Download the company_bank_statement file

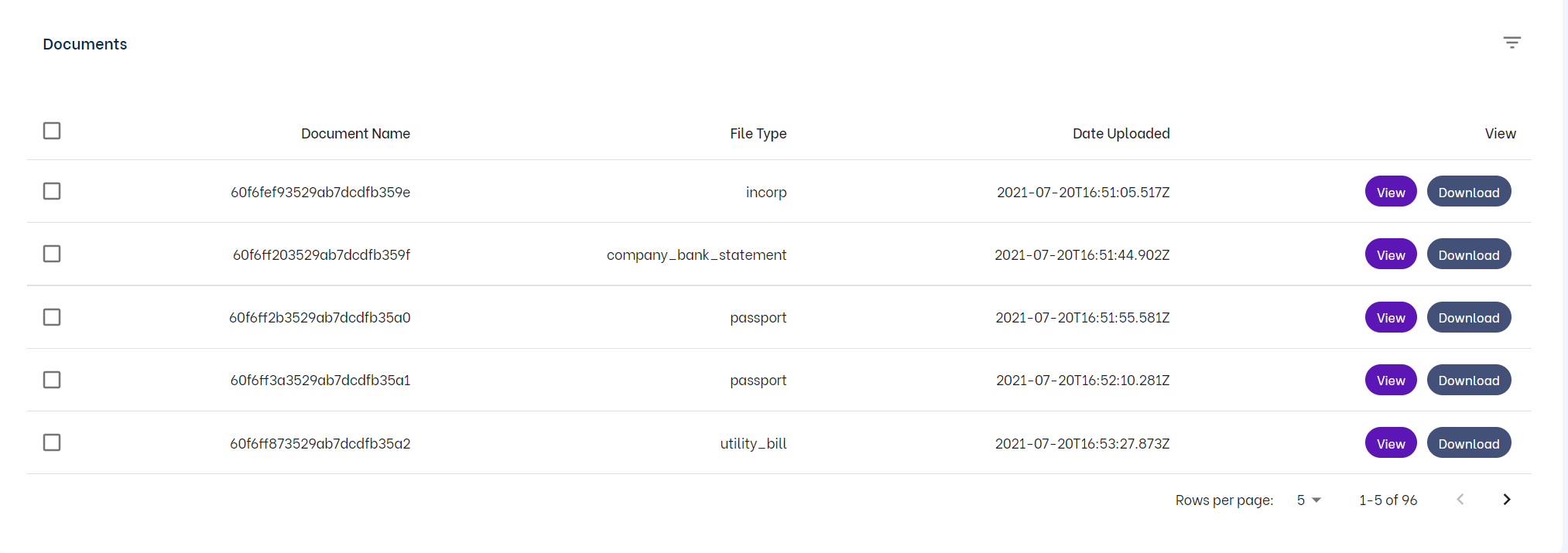point(1468,254)
